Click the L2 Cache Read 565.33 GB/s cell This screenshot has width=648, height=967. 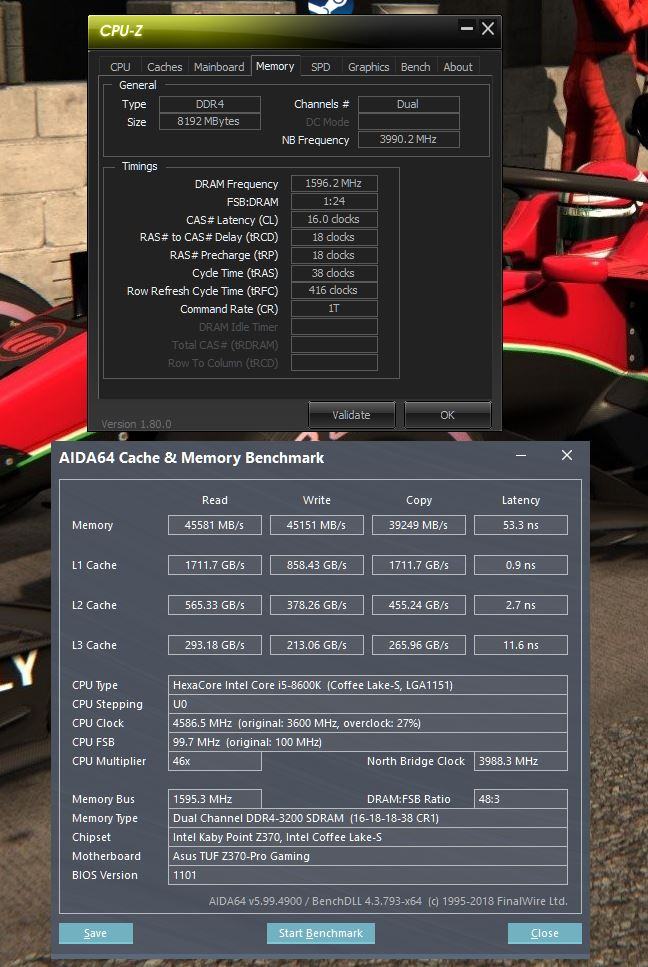pyautogui.click(x=215, y=605)
